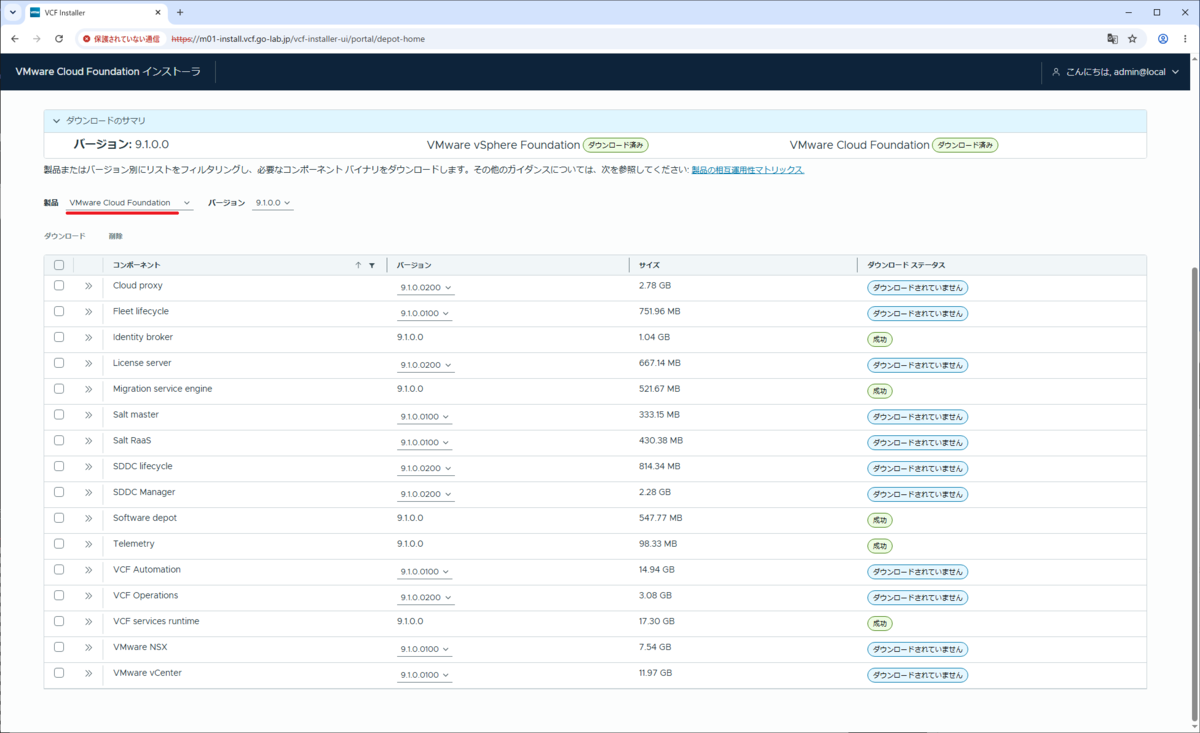Open Chrome's three-dot menu
This screenshot has width=1200, height=733.
[1185, 39]
